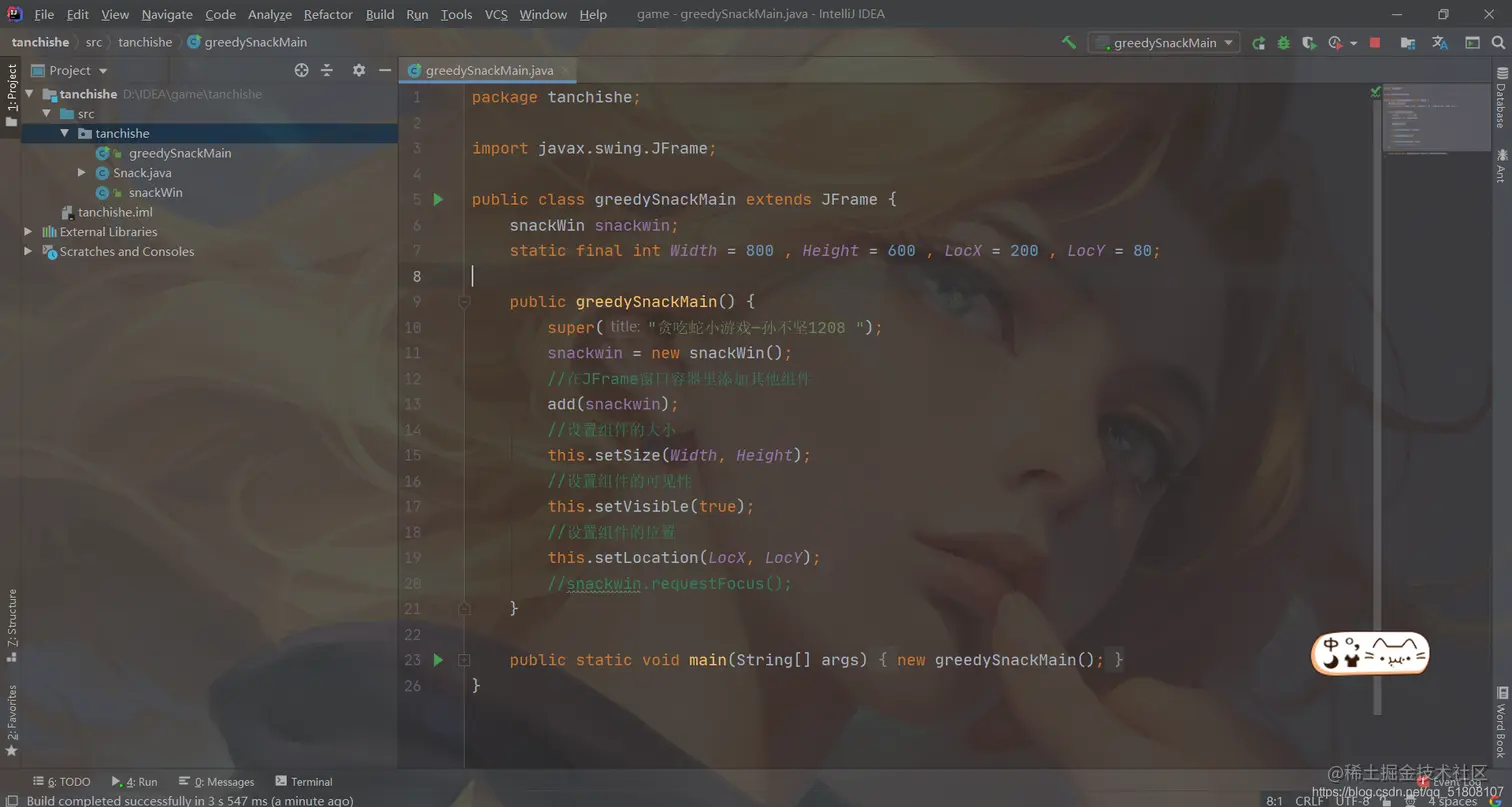Open Search Everywhere magnifier icon
The image size is (1512, 807).
click(x=1497, y=43)
